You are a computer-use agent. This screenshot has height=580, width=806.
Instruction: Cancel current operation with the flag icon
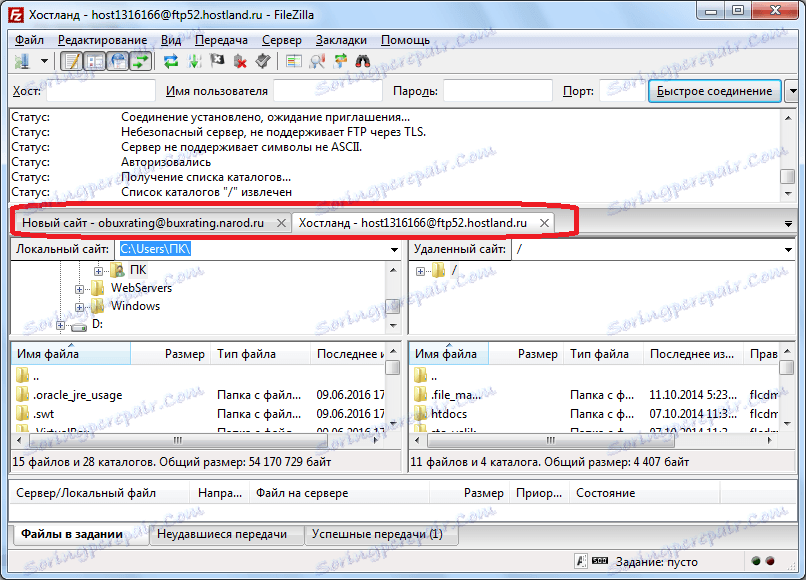[217, 62]
